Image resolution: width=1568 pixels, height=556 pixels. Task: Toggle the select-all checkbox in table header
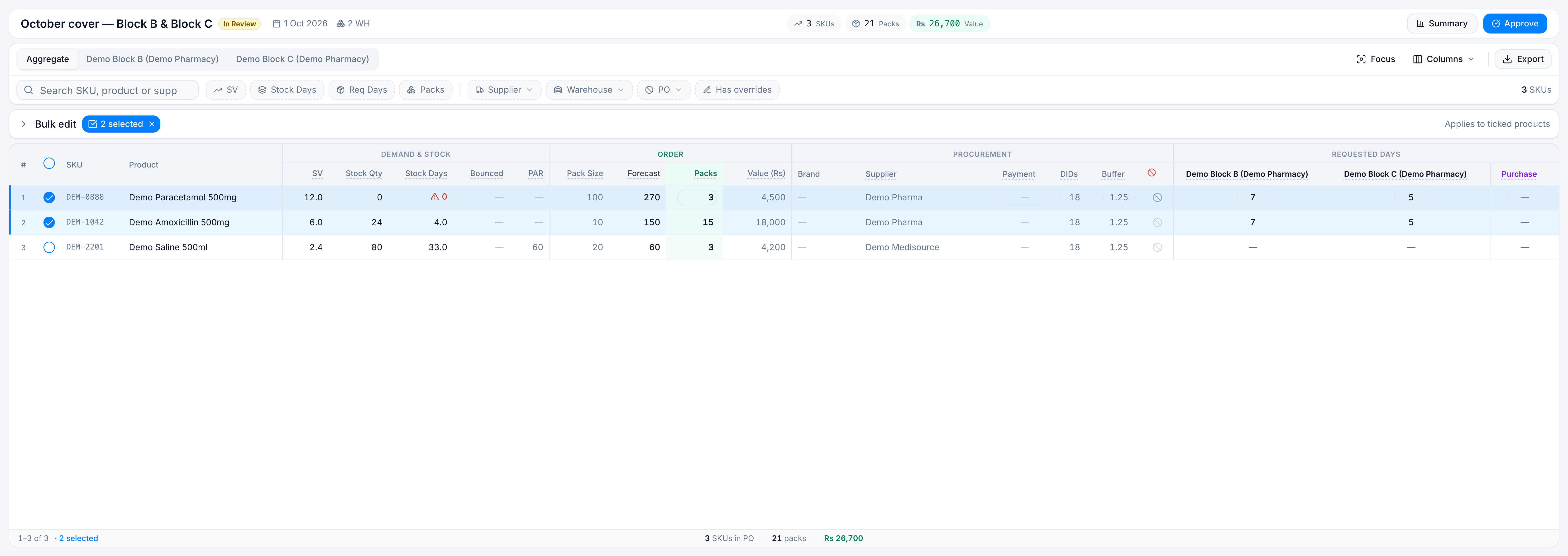(49, 163)
